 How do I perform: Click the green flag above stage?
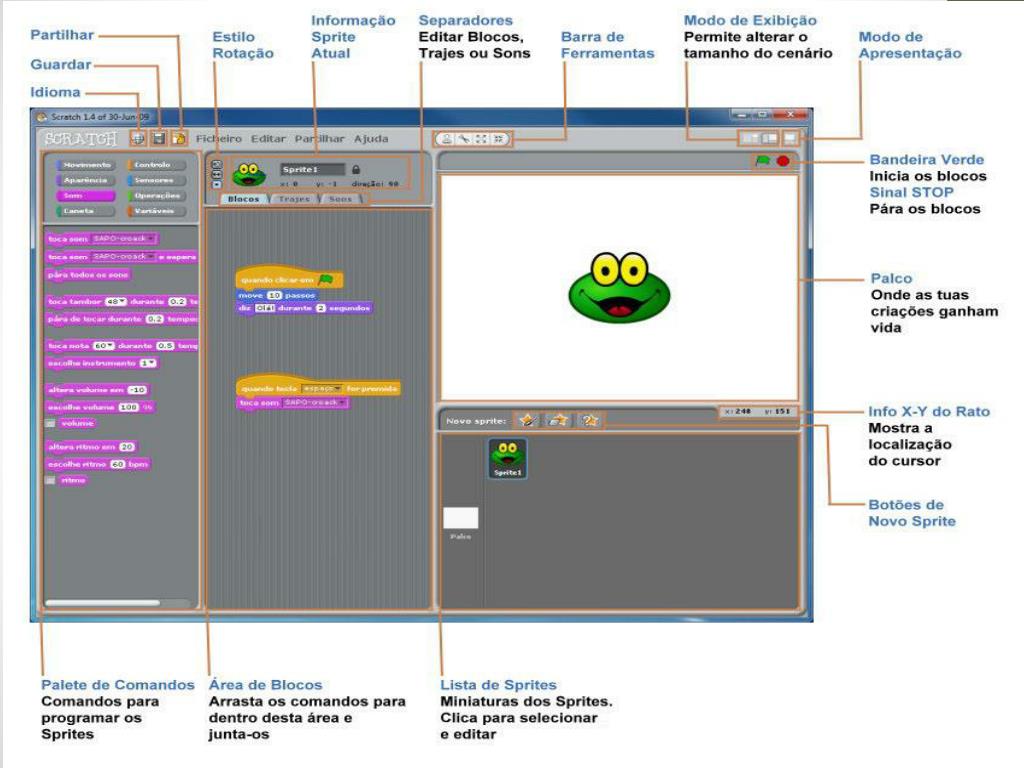[x=762, y=161]
